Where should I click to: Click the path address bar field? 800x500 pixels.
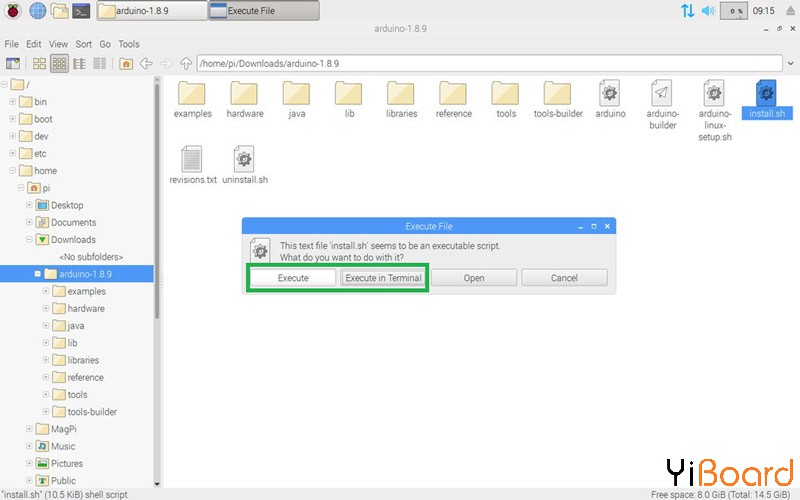(x=489, y=63)
